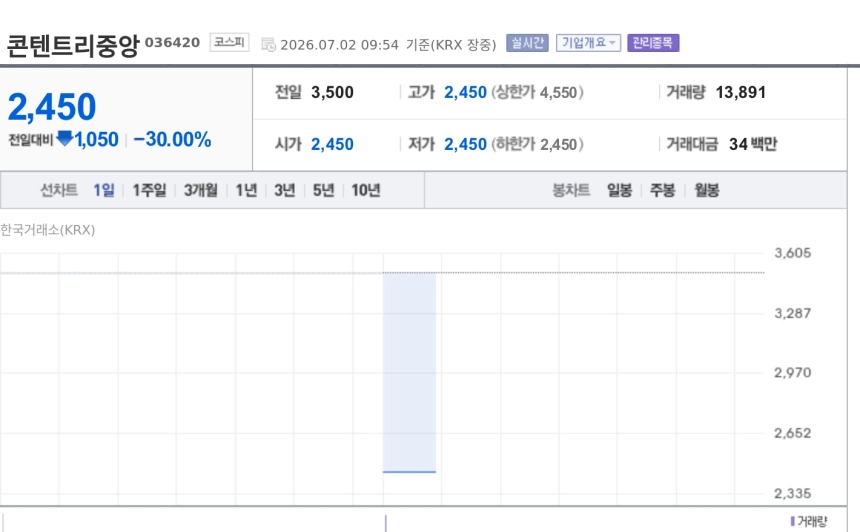
Task: Show the 10년 line chart
Action: [x=366, y=190]
